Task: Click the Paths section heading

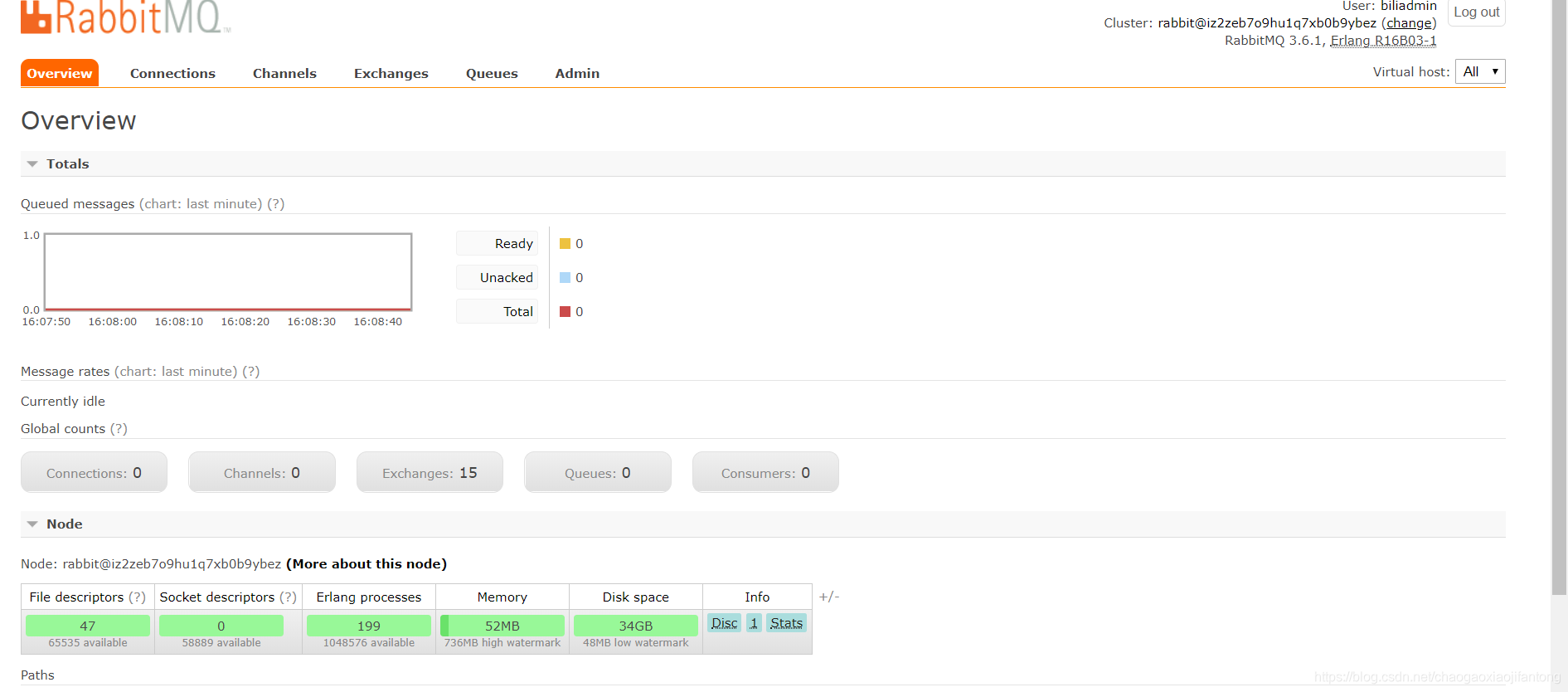Action: tap(37, 675)
